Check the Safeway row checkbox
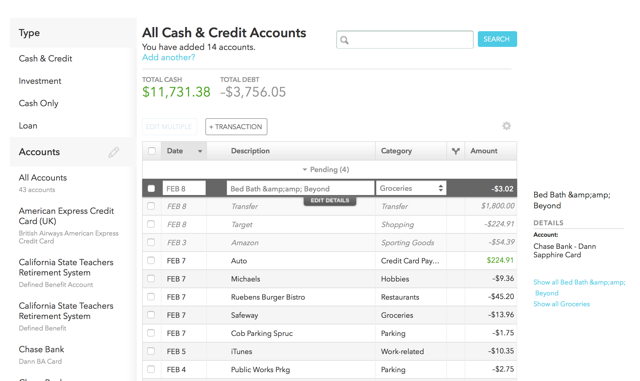The width and height of the screenshot is (640, 381). click(151, 315)
